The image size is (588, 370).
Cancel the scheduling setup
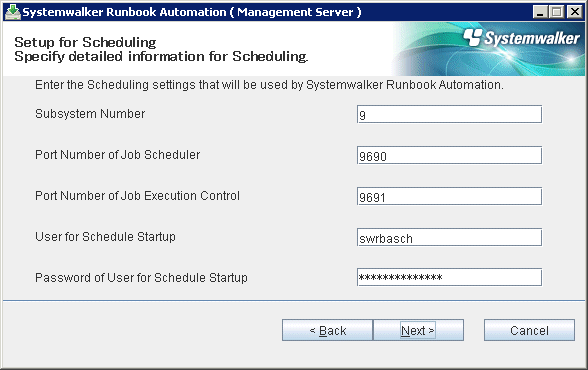click(529, 330)
